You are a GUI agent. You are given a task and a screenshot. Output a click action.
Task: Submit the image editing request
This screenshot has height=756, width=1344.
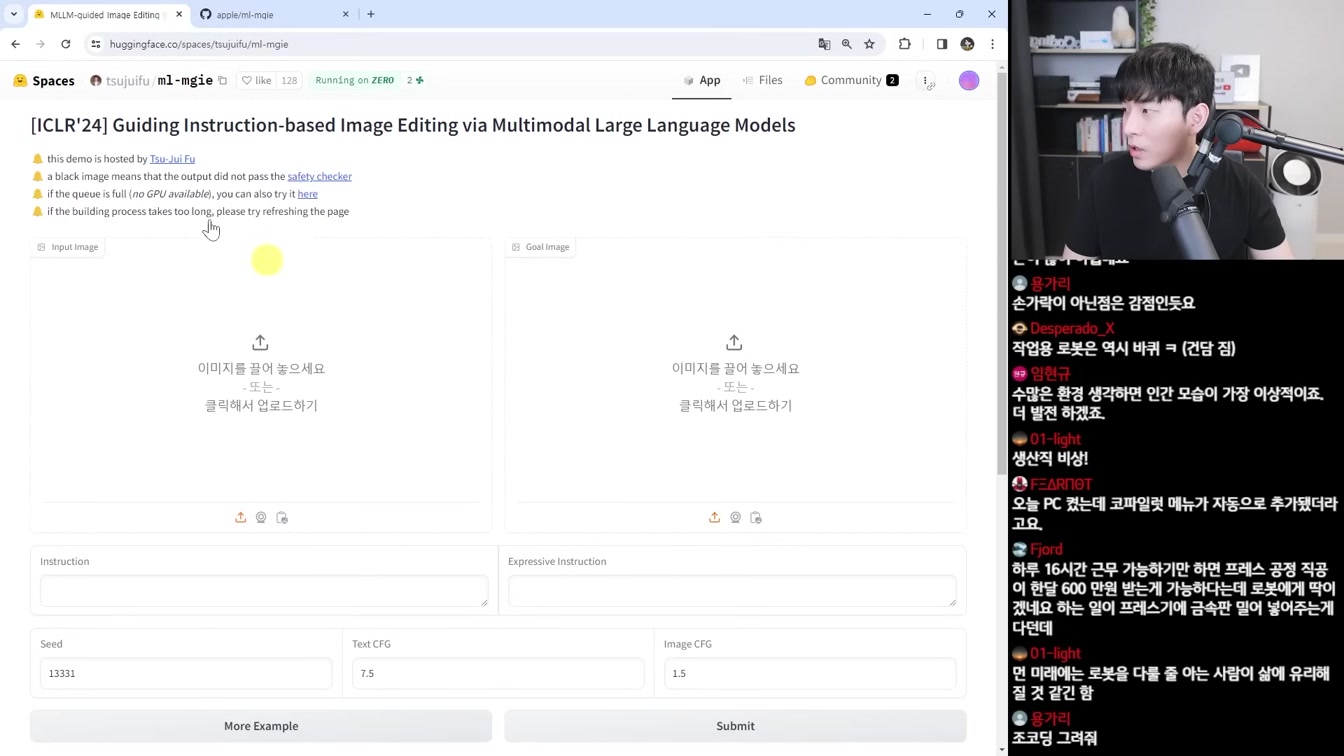click(735, 726)
